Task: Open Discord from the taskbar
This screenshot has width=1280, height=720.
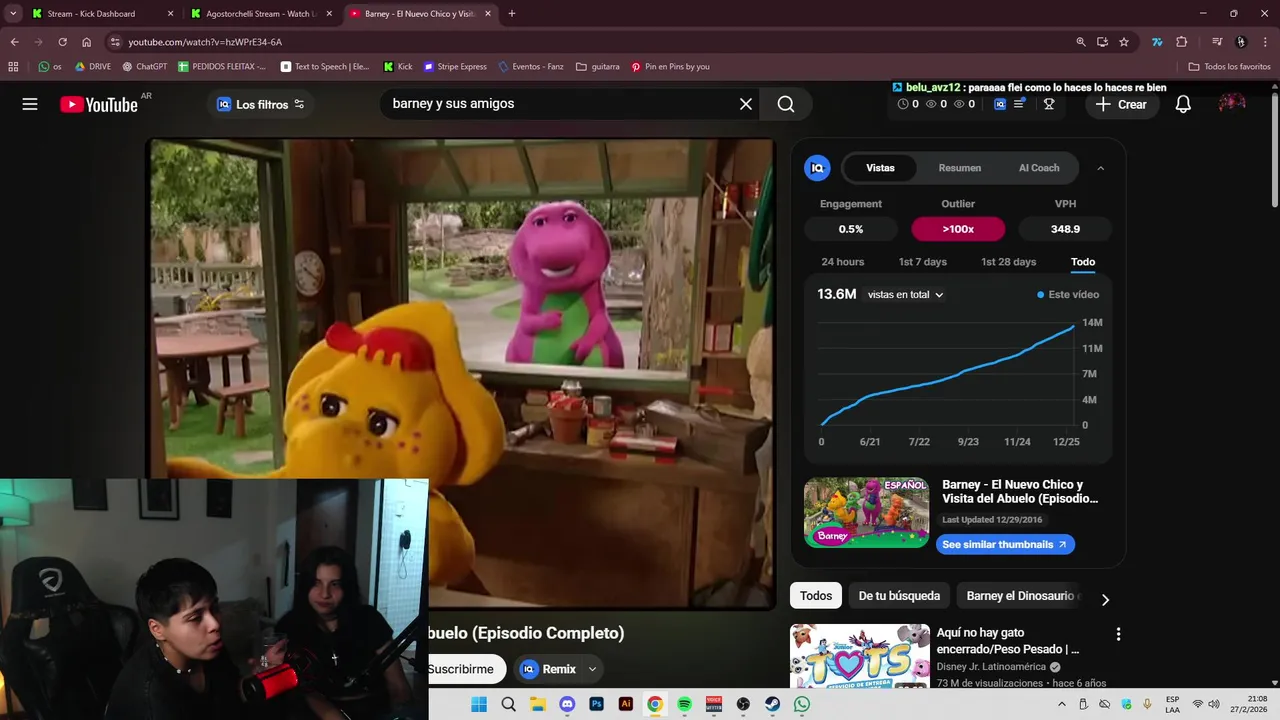Action: [567, 704]
